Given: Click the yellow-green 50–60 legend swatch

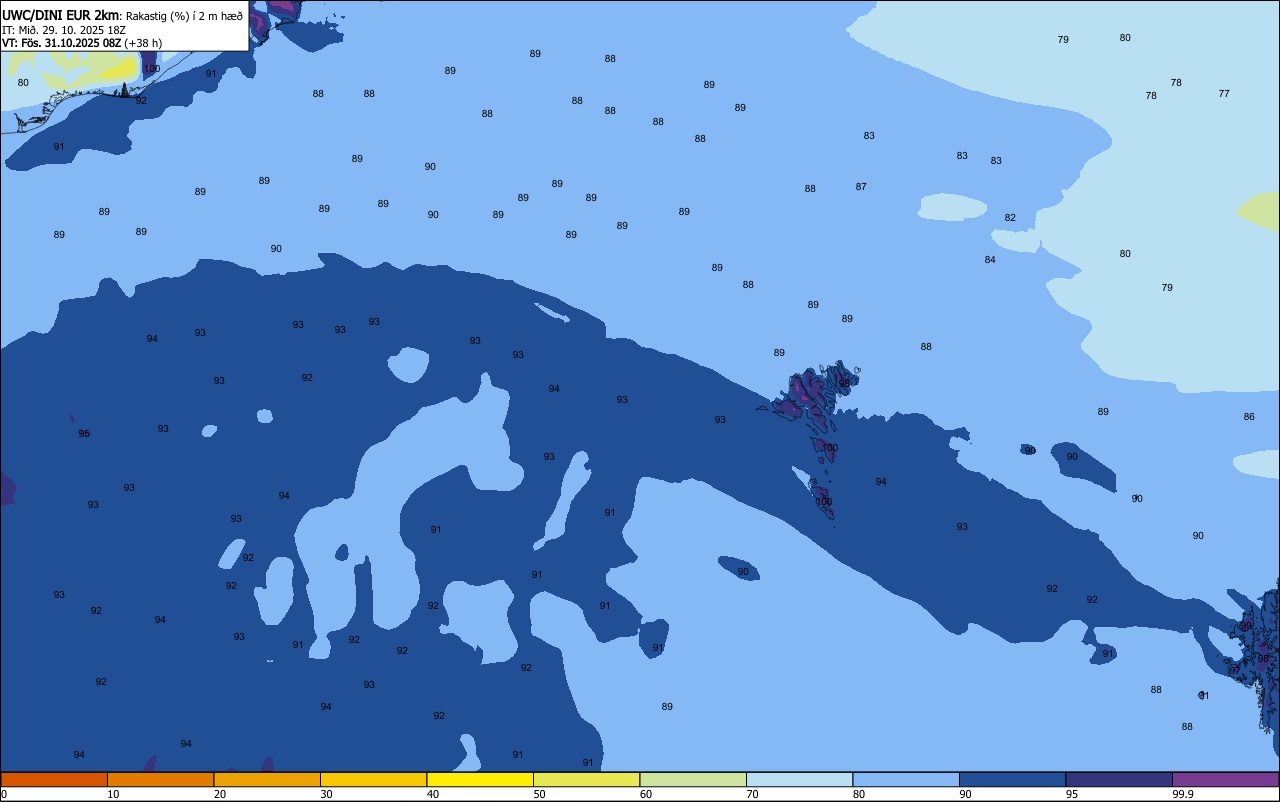Looking at the screenshot, I should pyautogui.click(x=586, y=779).
